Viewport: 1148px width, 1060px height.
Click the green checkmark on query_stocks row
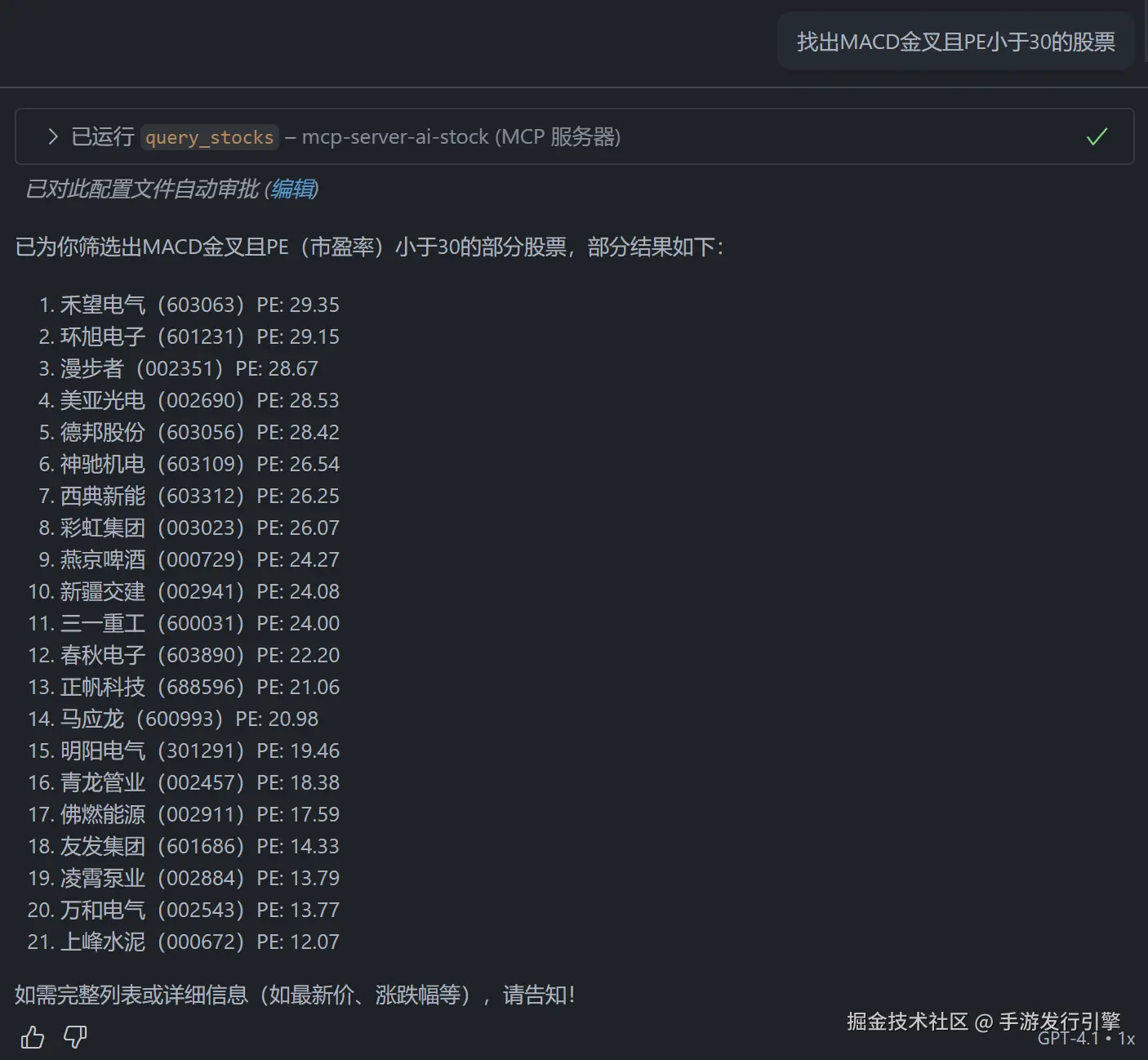click(1097, 136)
